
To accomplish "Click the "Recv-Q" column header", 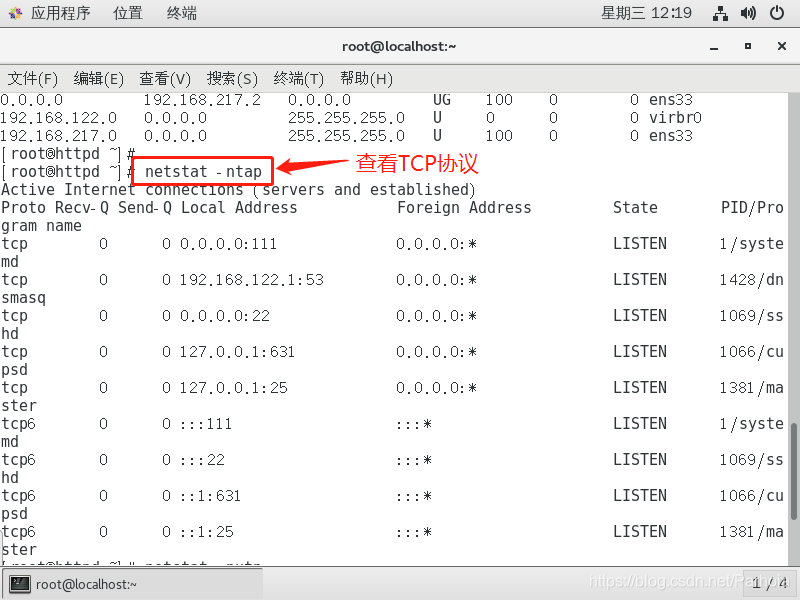I will (x=82, y=208).
